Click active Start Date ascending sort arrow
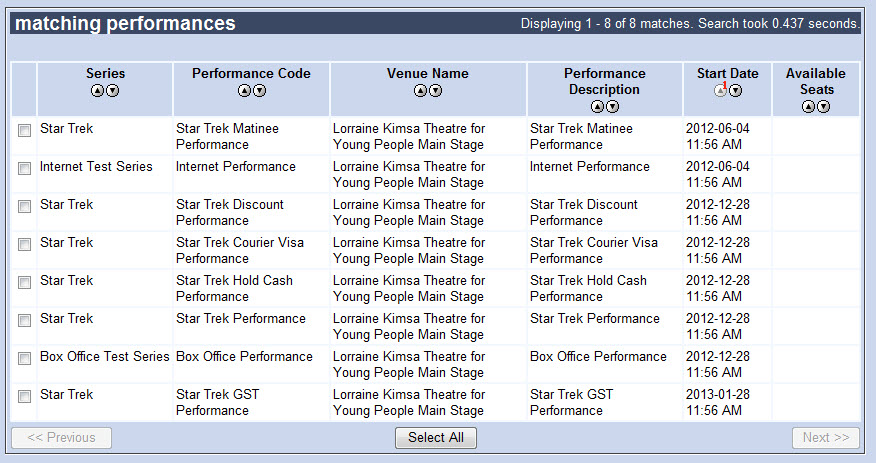This screenshot has width=876, height=463. [x=720, y=90]
